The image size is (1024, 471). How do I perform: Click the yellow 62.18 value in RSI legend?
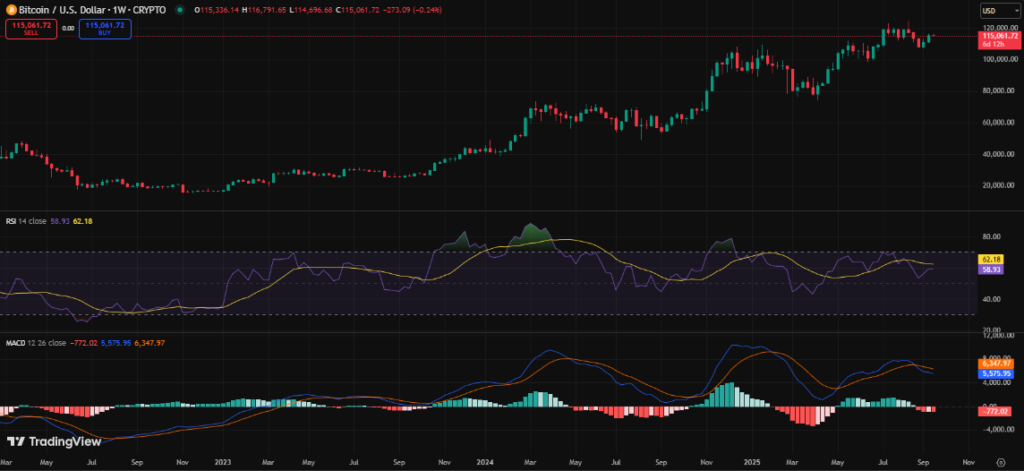click(x=83, y=221)
